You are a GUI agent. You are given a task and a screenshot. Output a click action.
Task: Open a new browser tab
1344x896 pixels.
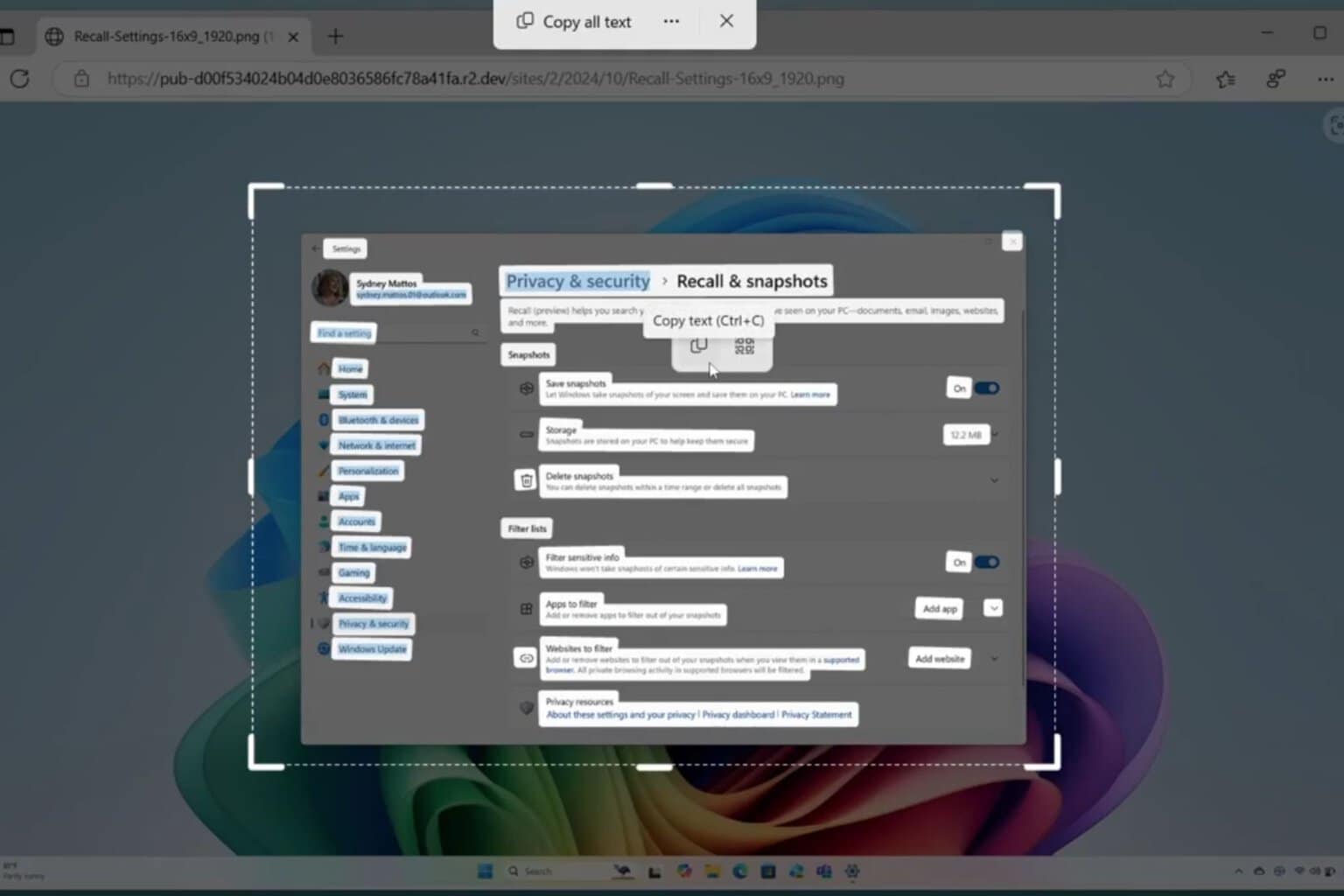pos(335,36)
